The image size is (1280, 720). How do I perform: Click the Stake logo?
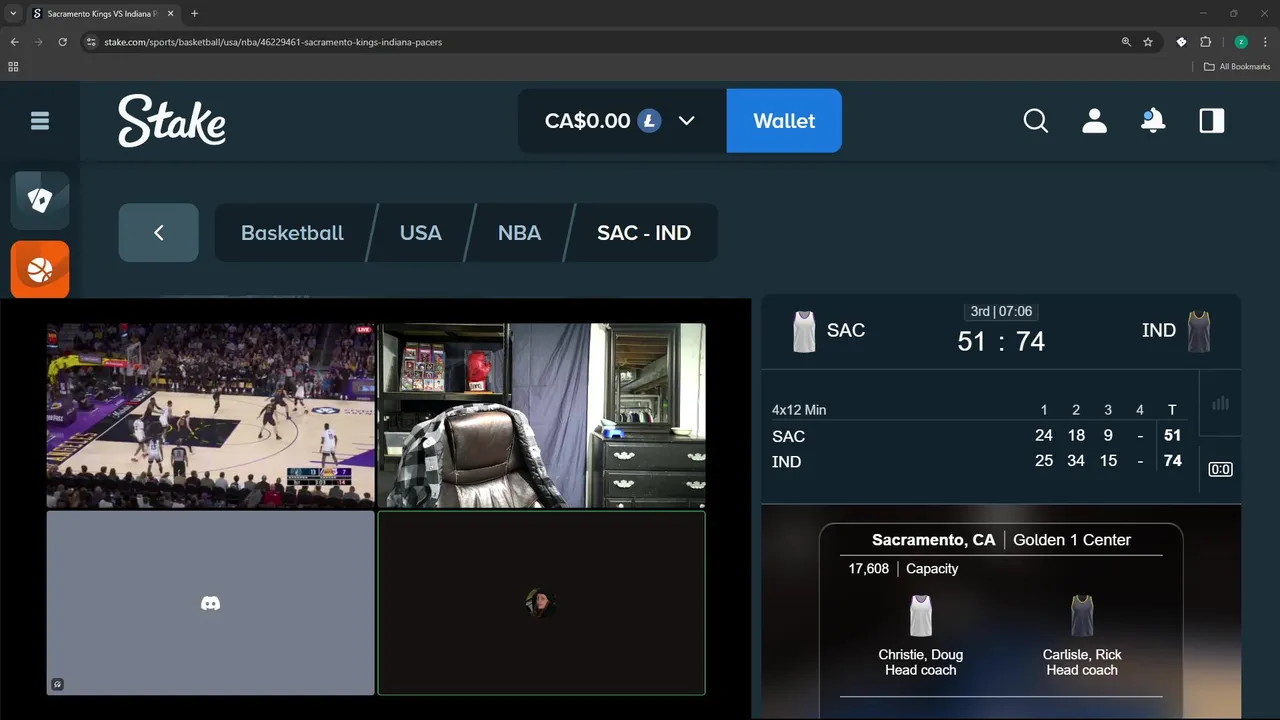click(172, 121)
